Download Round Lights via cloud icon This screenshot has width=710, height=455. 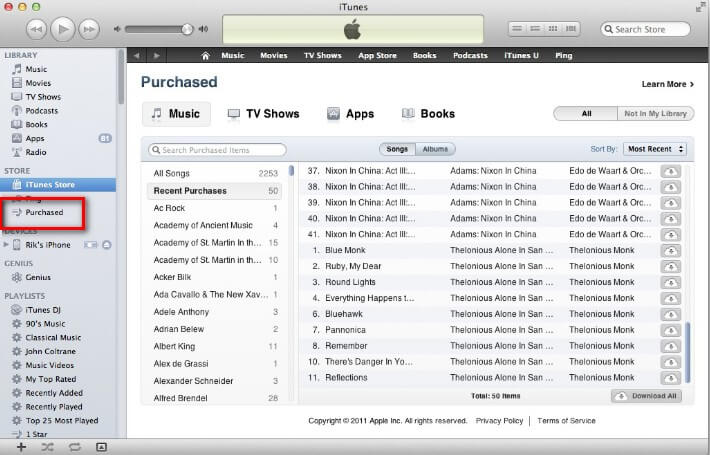pyautogui.click(x=671, y=283)
